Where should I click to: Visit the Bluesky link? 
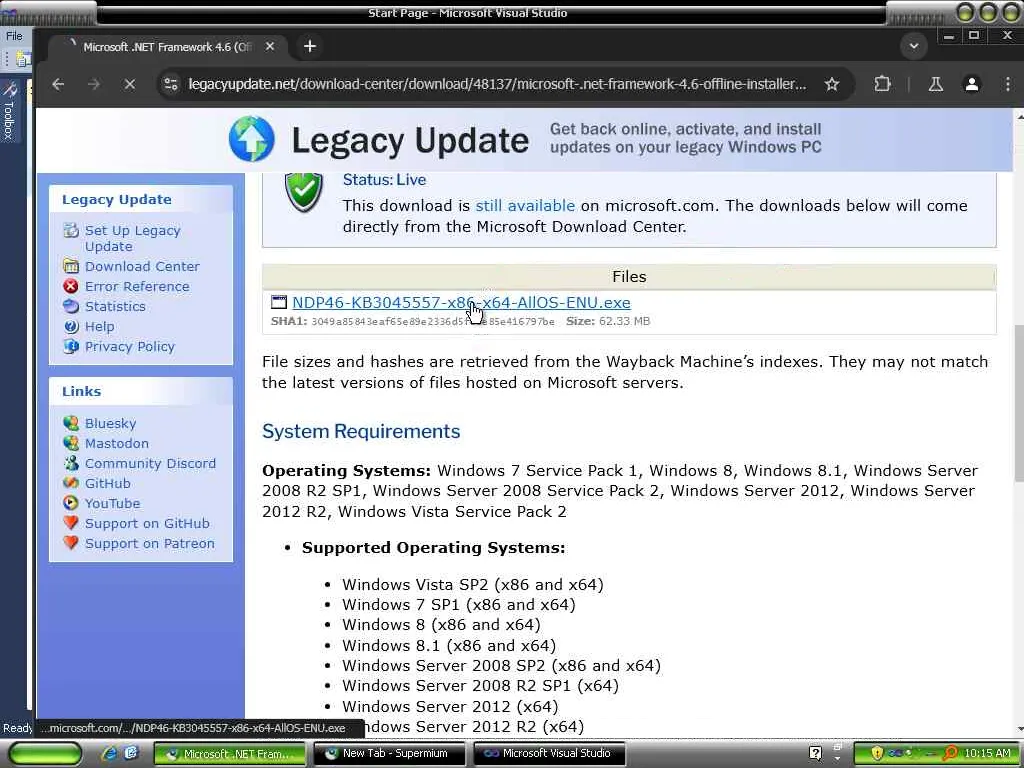pos(110,423)
